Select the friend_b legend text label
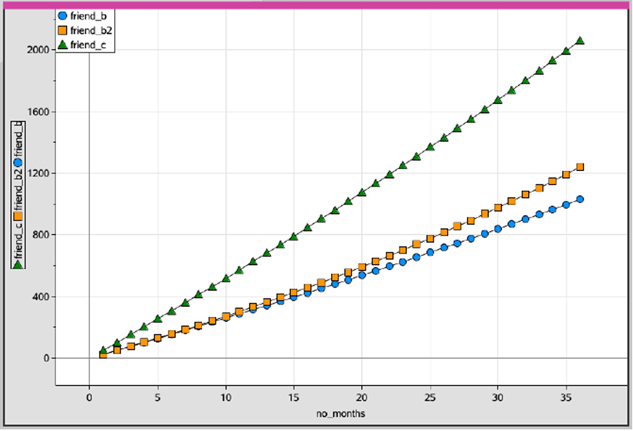Image resolution: width=633 pixels, height=431 pixels. coord(92,17)
